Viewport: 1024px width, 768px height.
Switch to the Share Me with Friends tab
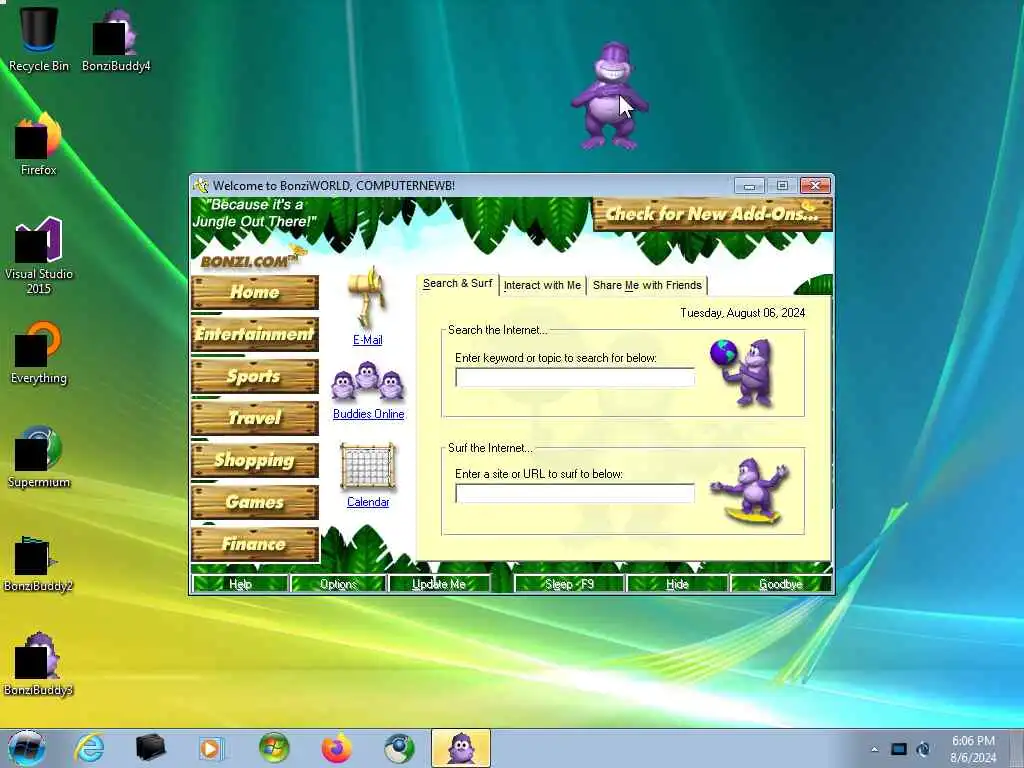647,285
